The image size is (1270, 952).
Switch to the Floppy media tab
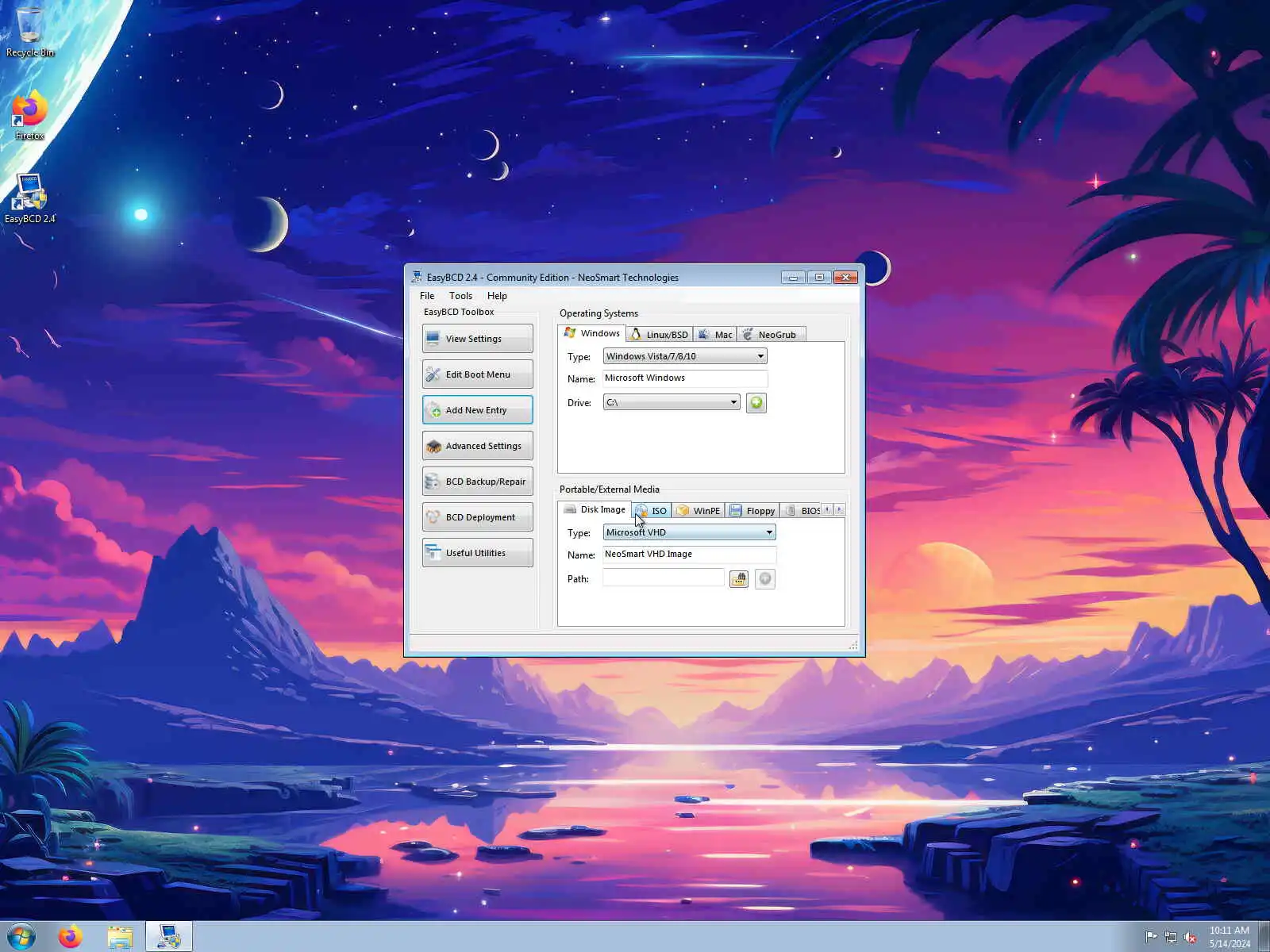752,511
